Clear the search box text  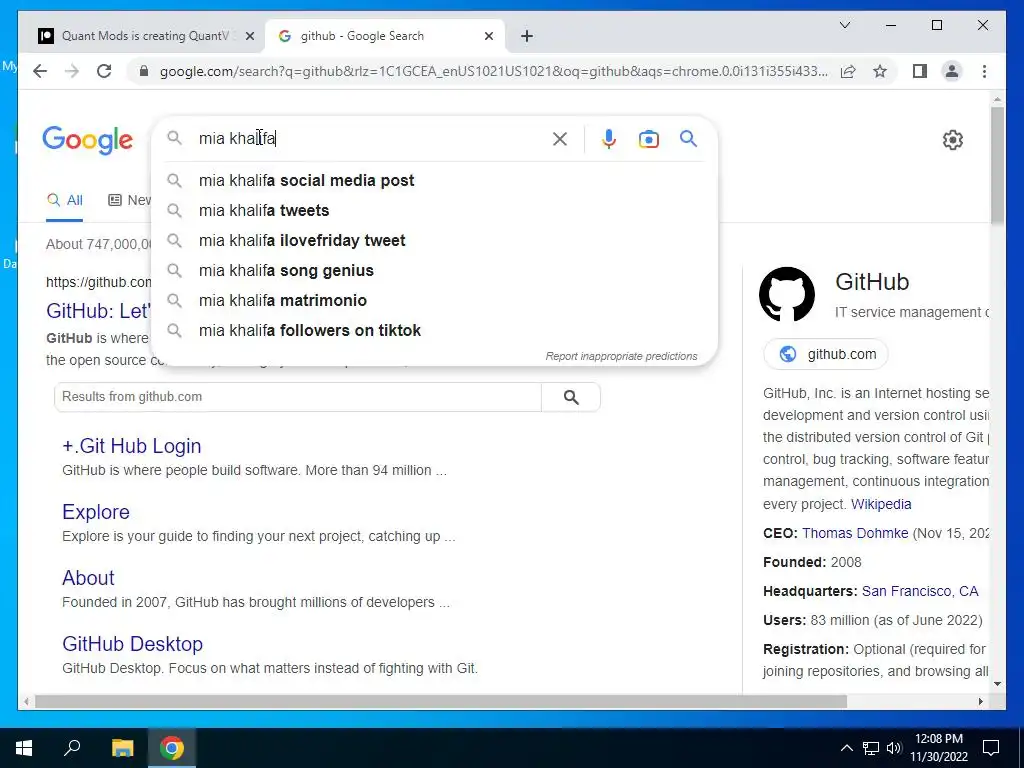560,138
